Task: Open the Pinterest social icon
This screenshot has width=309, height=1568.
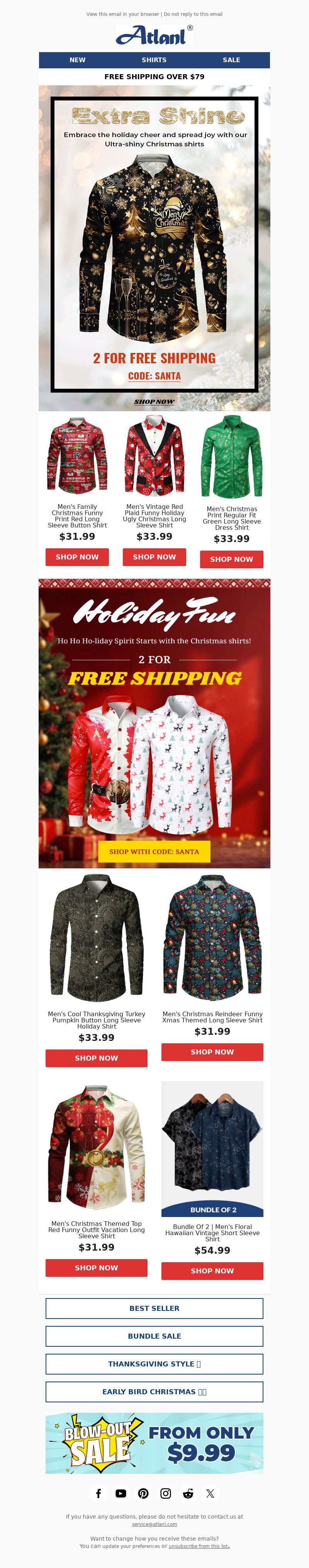Action: [x=143, y=1493]
